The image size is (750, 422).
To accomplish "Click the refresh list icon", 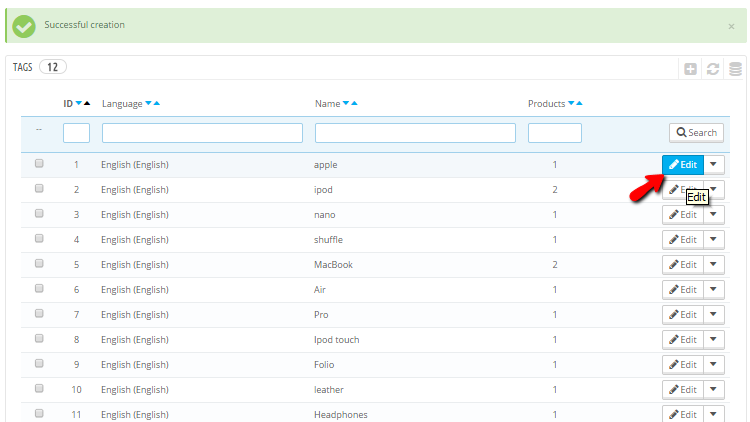I will [713, 69].
